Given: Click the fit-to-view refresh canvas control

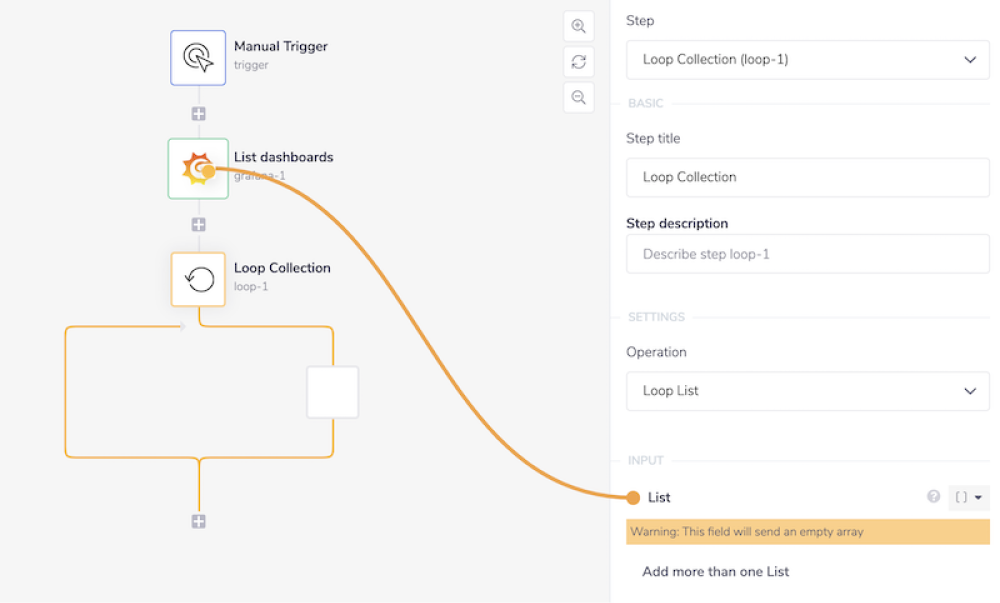Looking at the screenshot, I should click(x=578, y=61).
